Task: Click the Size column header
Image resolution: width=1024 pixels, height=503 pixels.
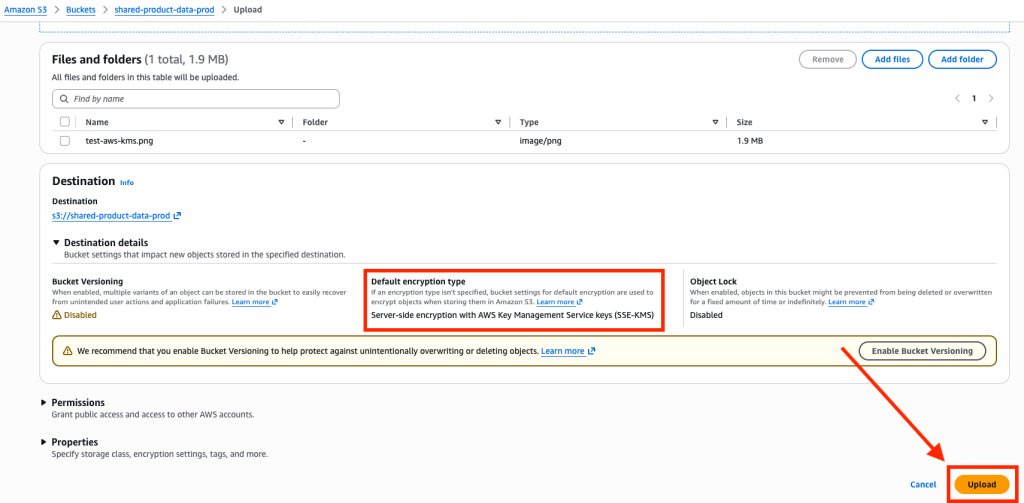Action: pyautogui.click(x=745, y=122)
